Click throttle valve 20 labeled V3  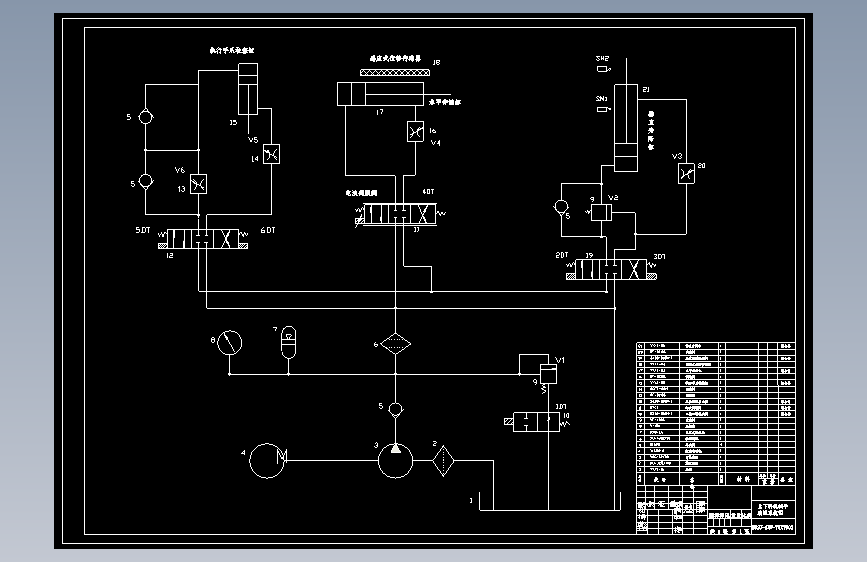tap(686, 174)
